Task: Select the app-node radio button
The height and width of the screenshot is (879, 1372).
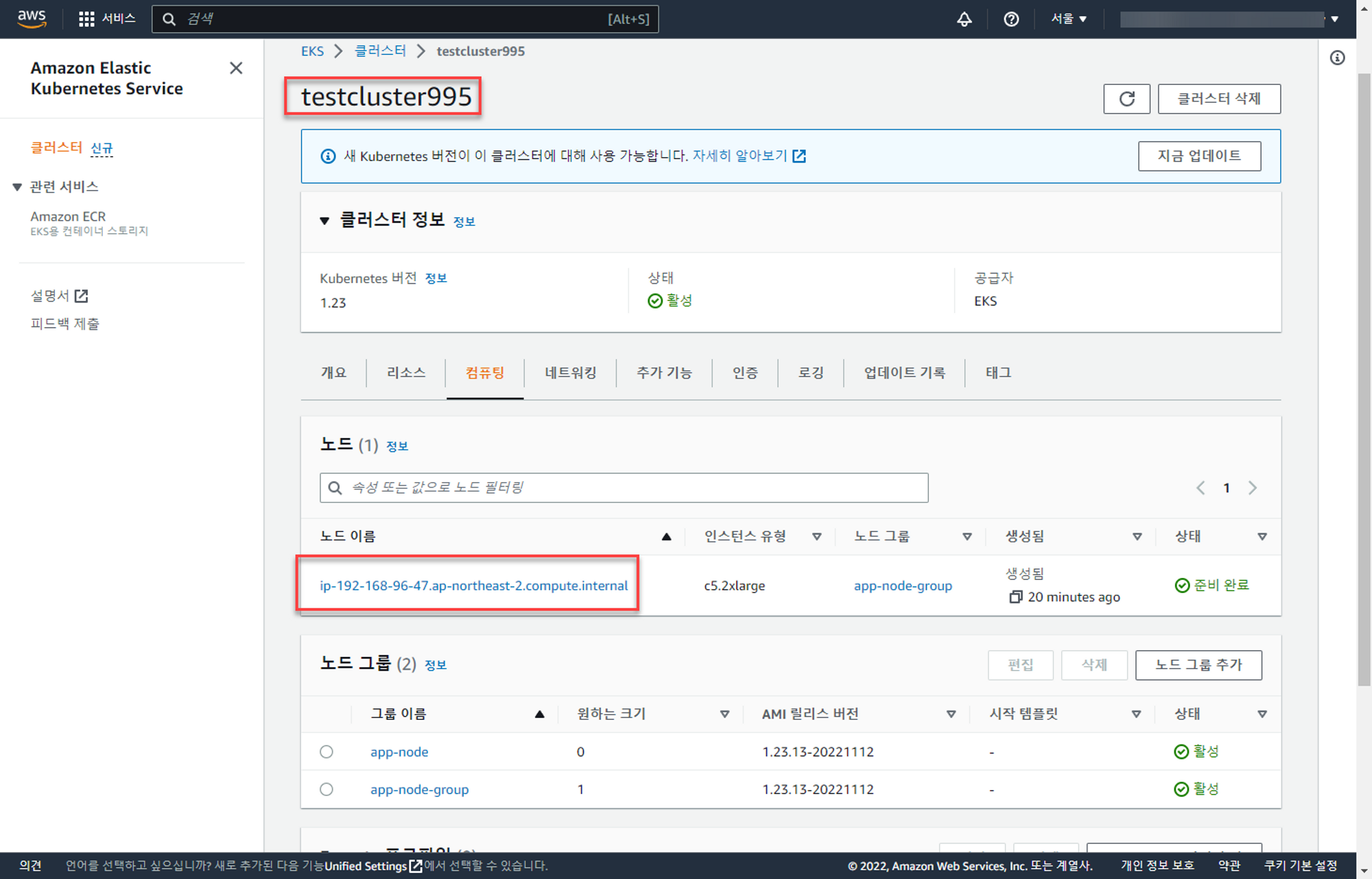Action: (x=327, y=751)
